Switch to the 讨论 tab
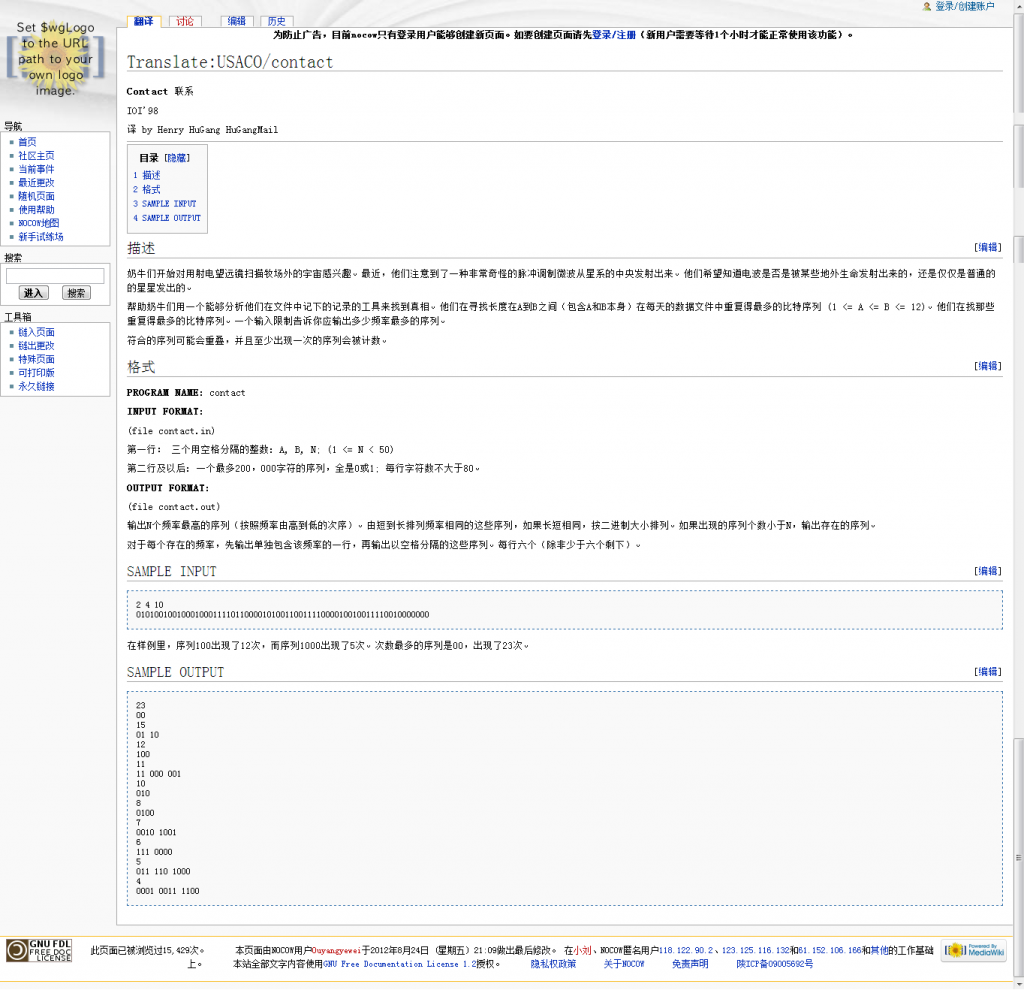Image resolution: width=1024 pixels, height=990 pixels. (184, 20)
